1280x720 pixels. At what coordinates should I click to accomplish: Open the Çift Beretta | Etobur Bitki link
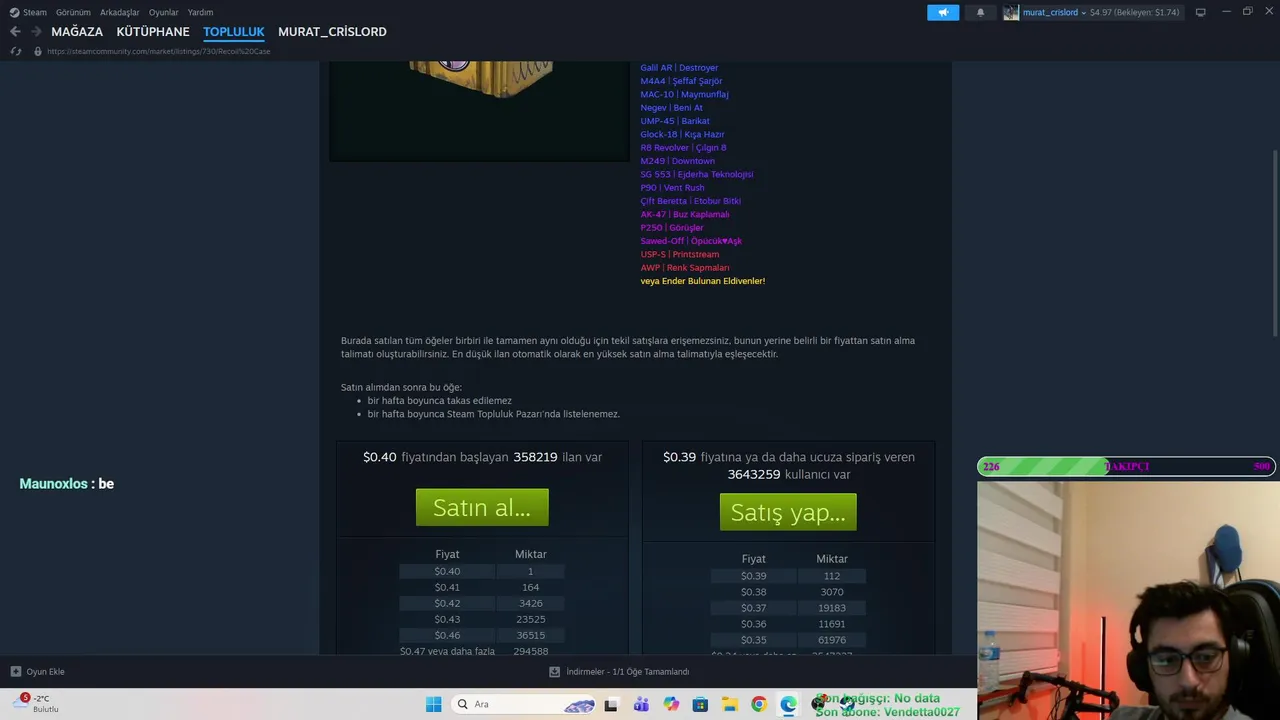click(690, 201)
